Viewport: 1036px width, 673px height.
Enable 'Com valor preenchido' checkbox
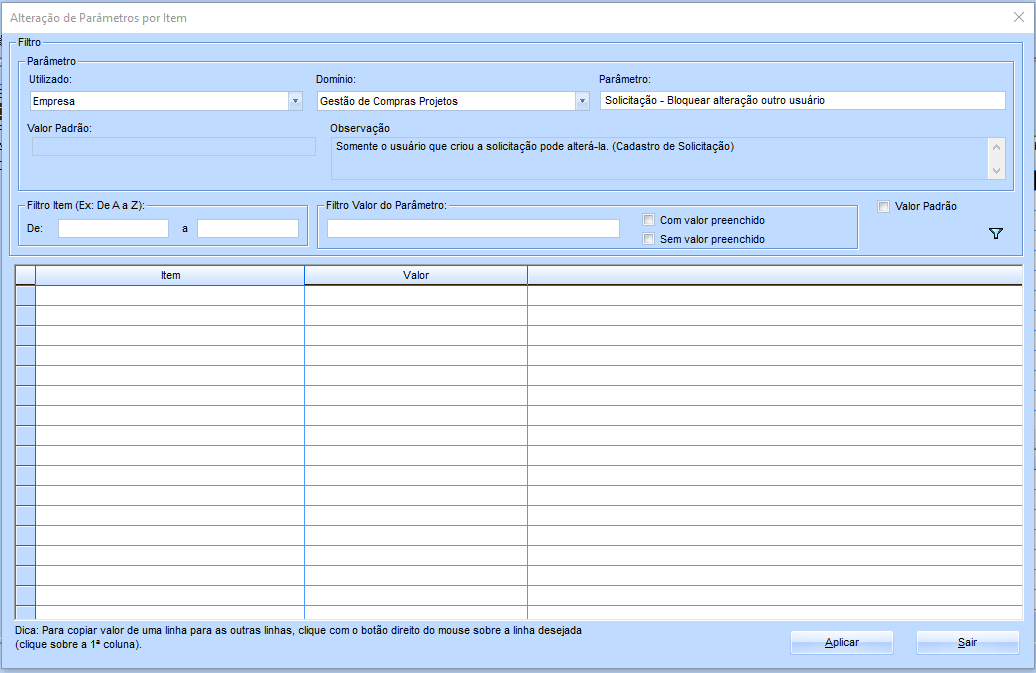649,220
